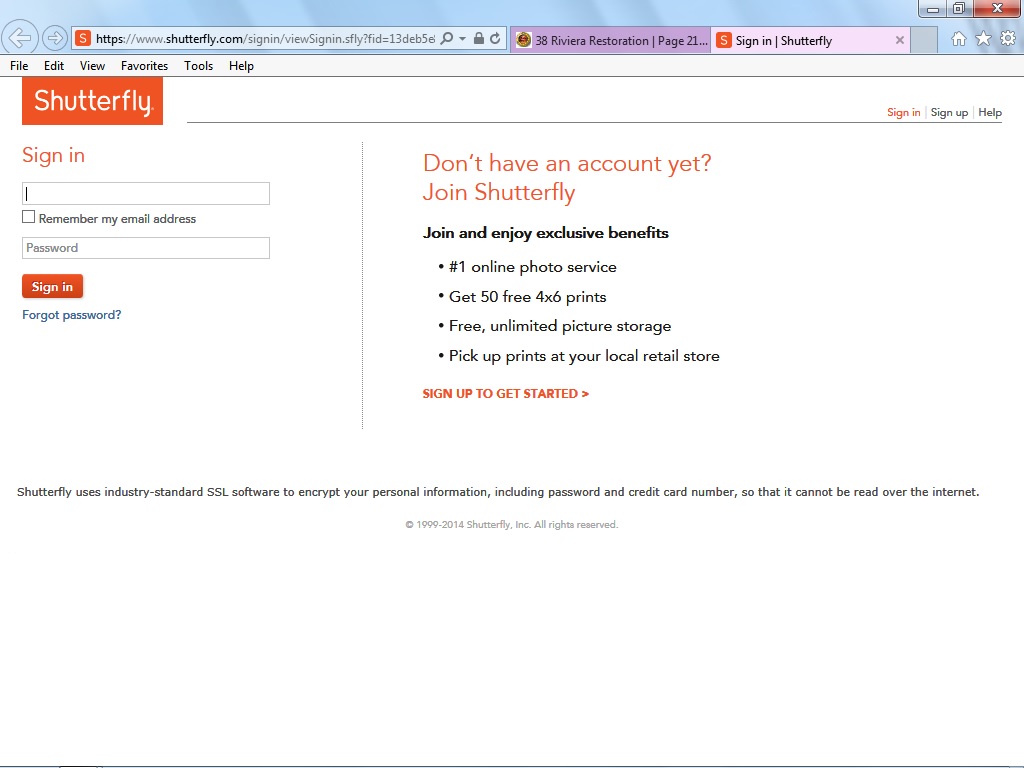
Task: Open the Forgot password? link
Action: pyautogui.click(x=72, y=315)
